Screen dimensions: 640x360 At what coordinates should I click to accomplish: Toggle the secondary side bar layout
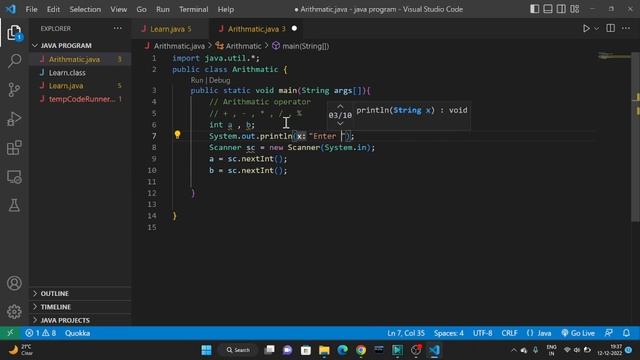[561, 9]
